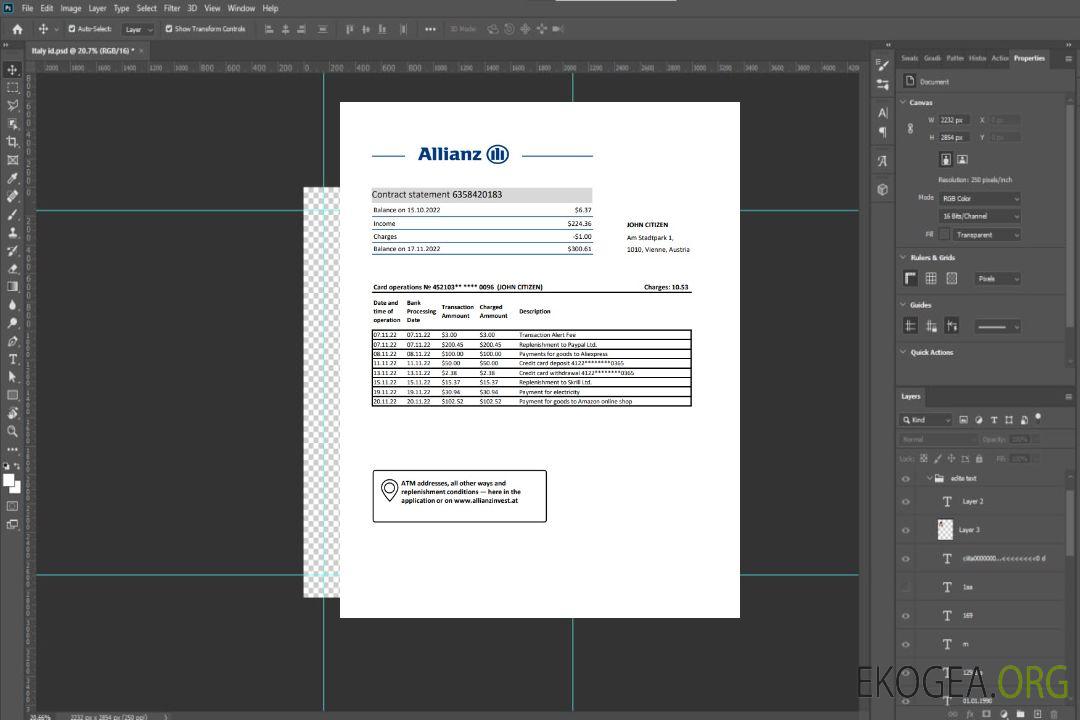Select the Gradient tool

12,287
